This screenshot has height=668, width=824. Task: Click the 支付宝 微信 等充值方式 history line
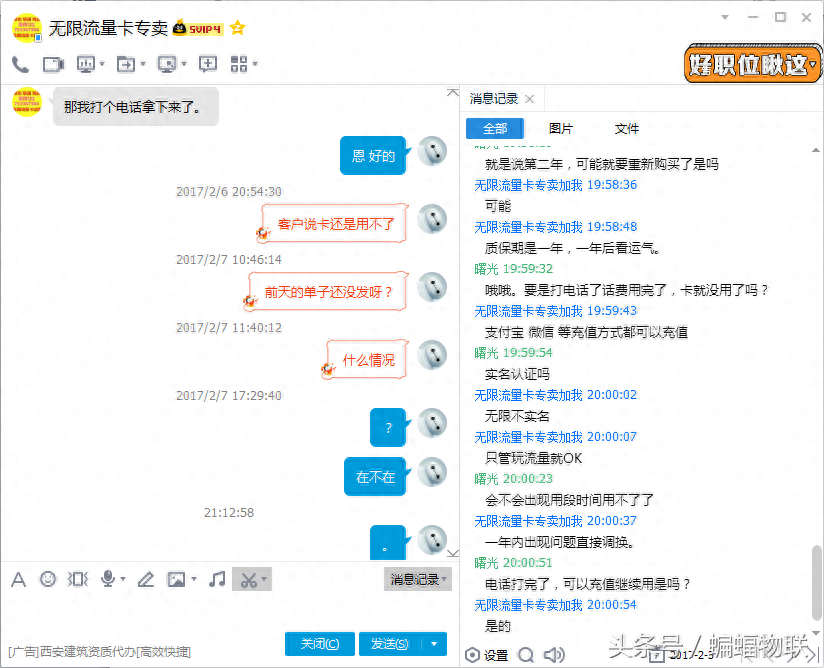(x=586, y=332)
